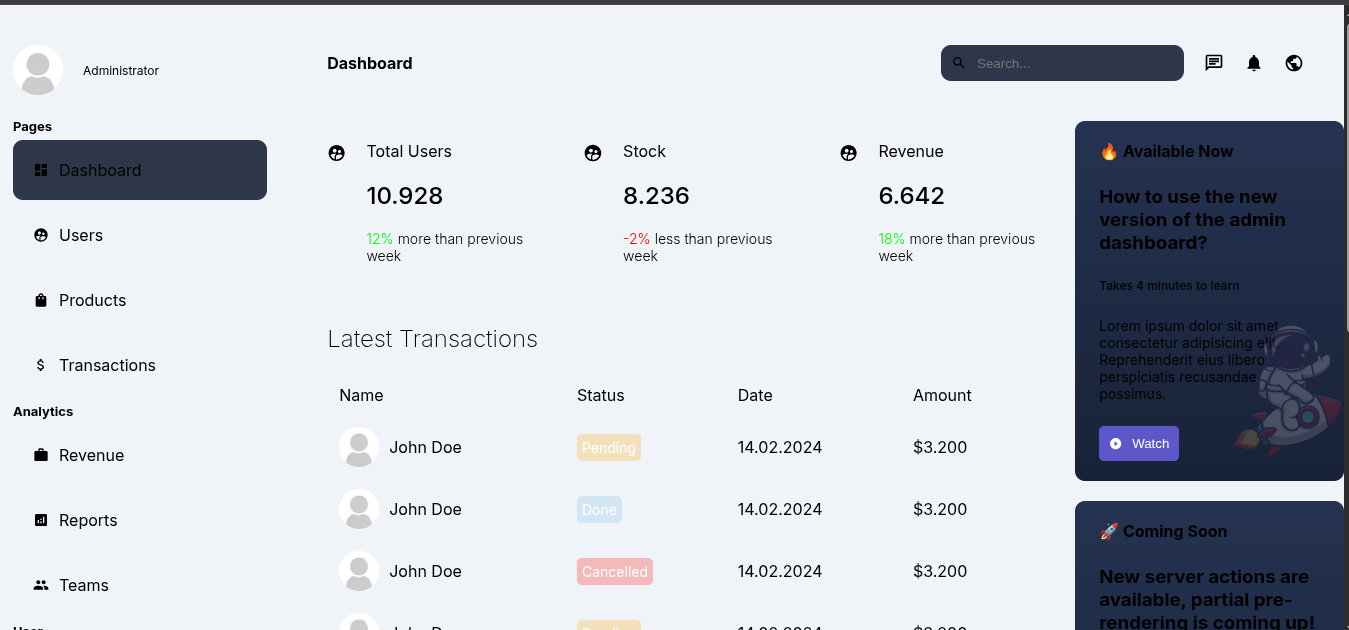Screen dimensions: 1349x630
Task: Open the Revenue analytics icon
Action: (40, 455)
